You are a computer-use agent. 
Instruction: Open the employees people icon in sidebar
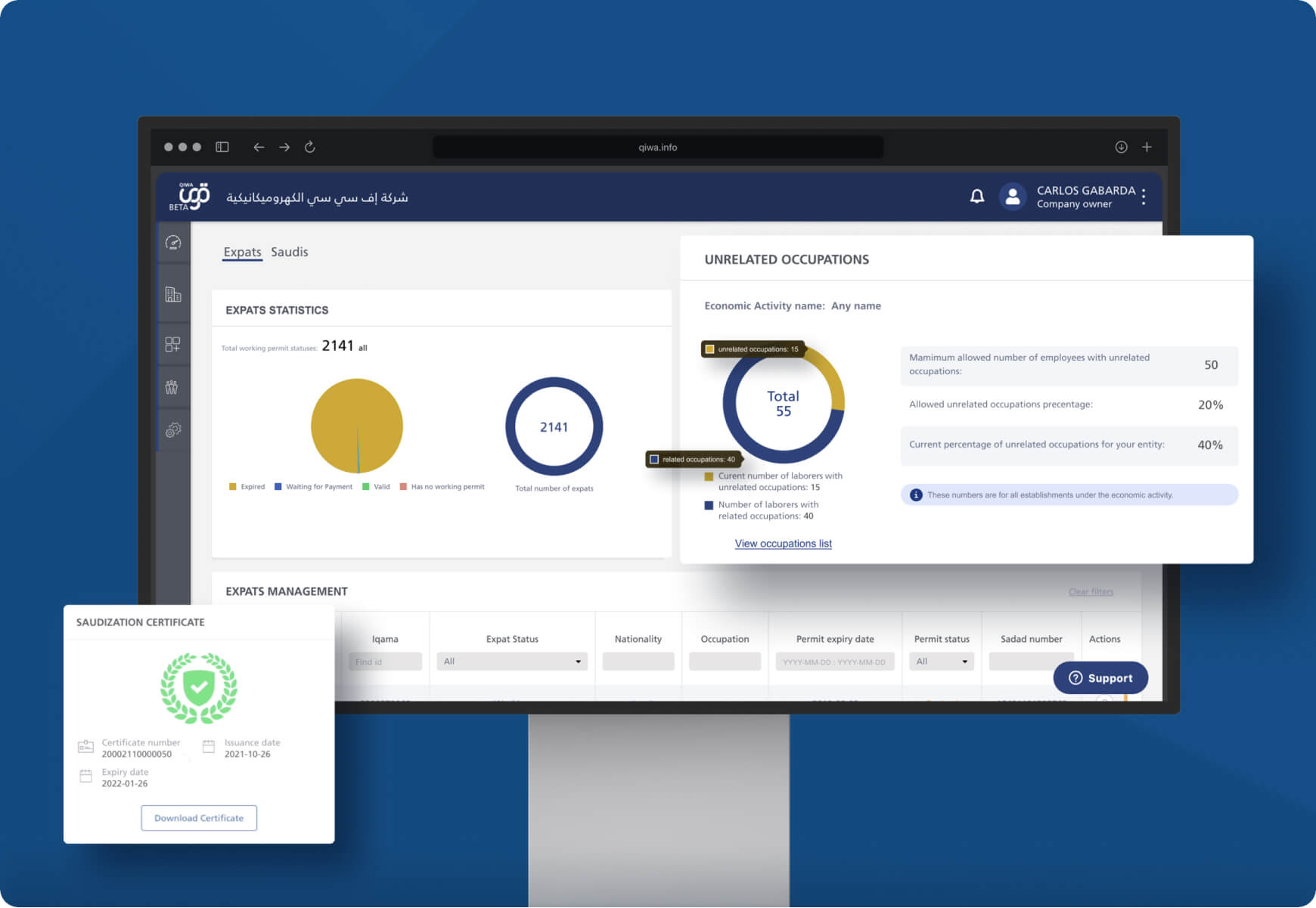coord(172,387)
